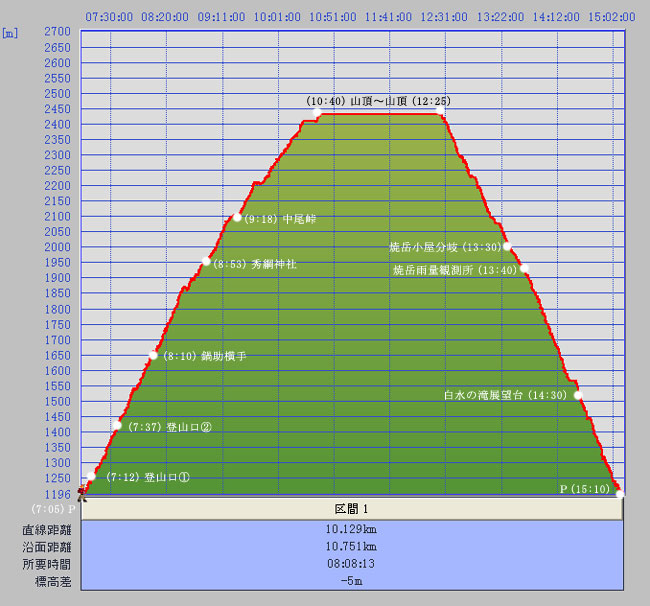Click the 1196 minimum elevation label
This screenshot has width=650, height=606.
pyautogui.click(x=58, y=494)
